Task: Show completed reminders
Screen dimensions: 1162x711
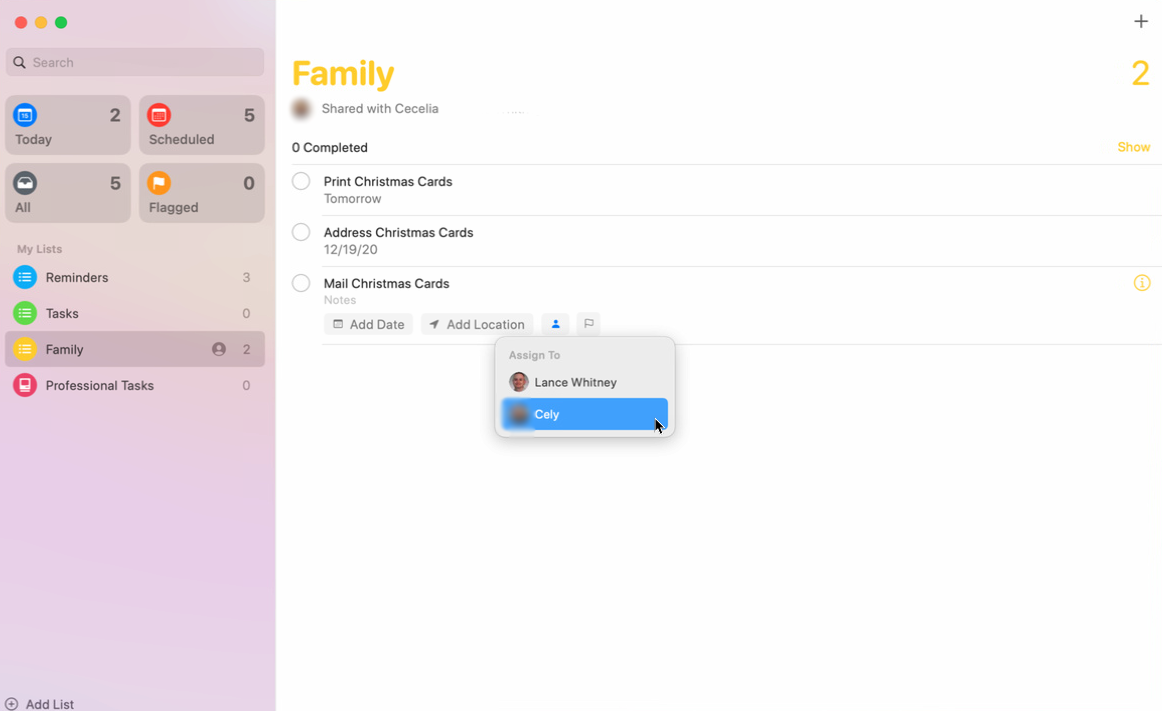Action: [1133, 147]
